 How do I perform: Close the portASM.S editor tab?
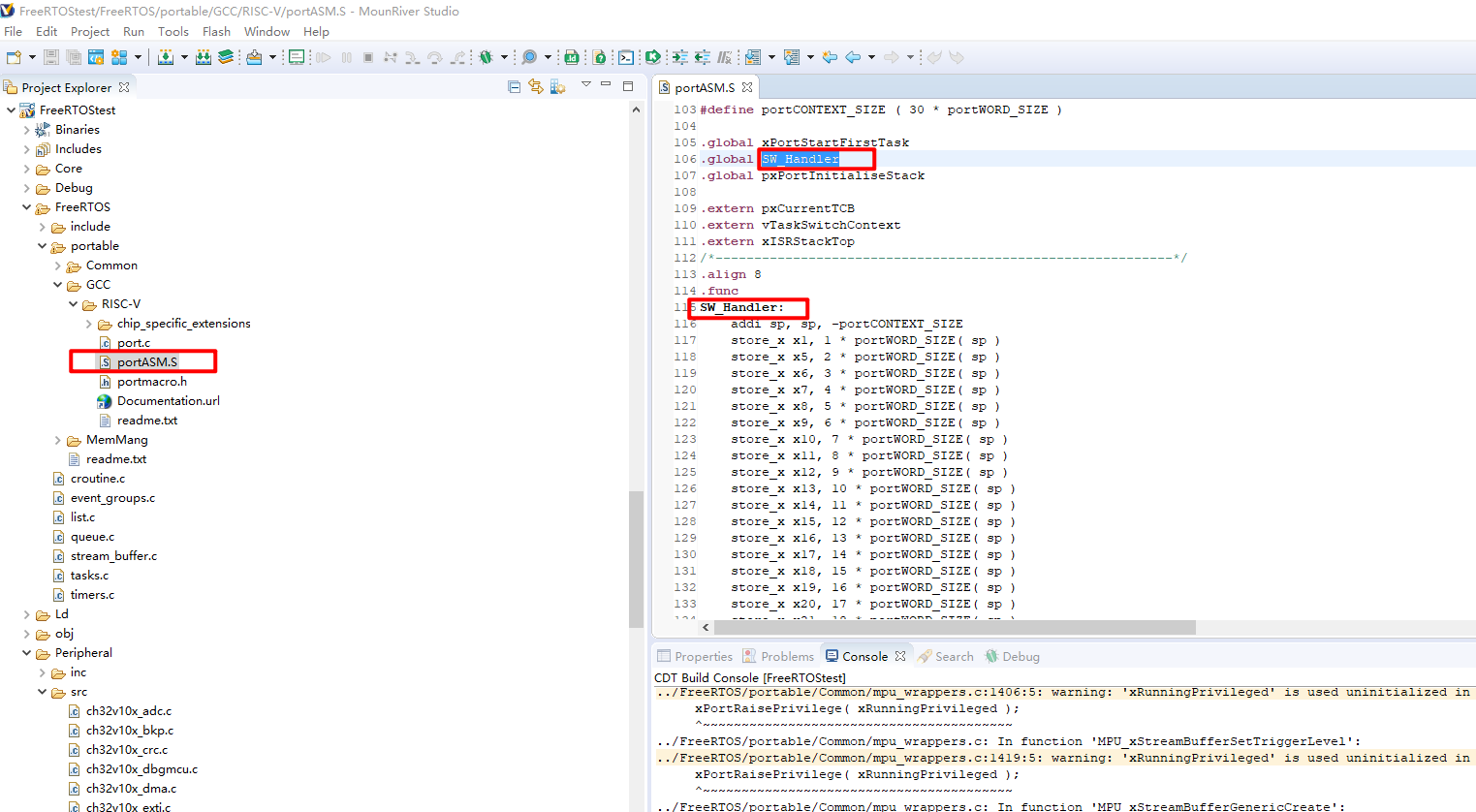pos(747,87)
